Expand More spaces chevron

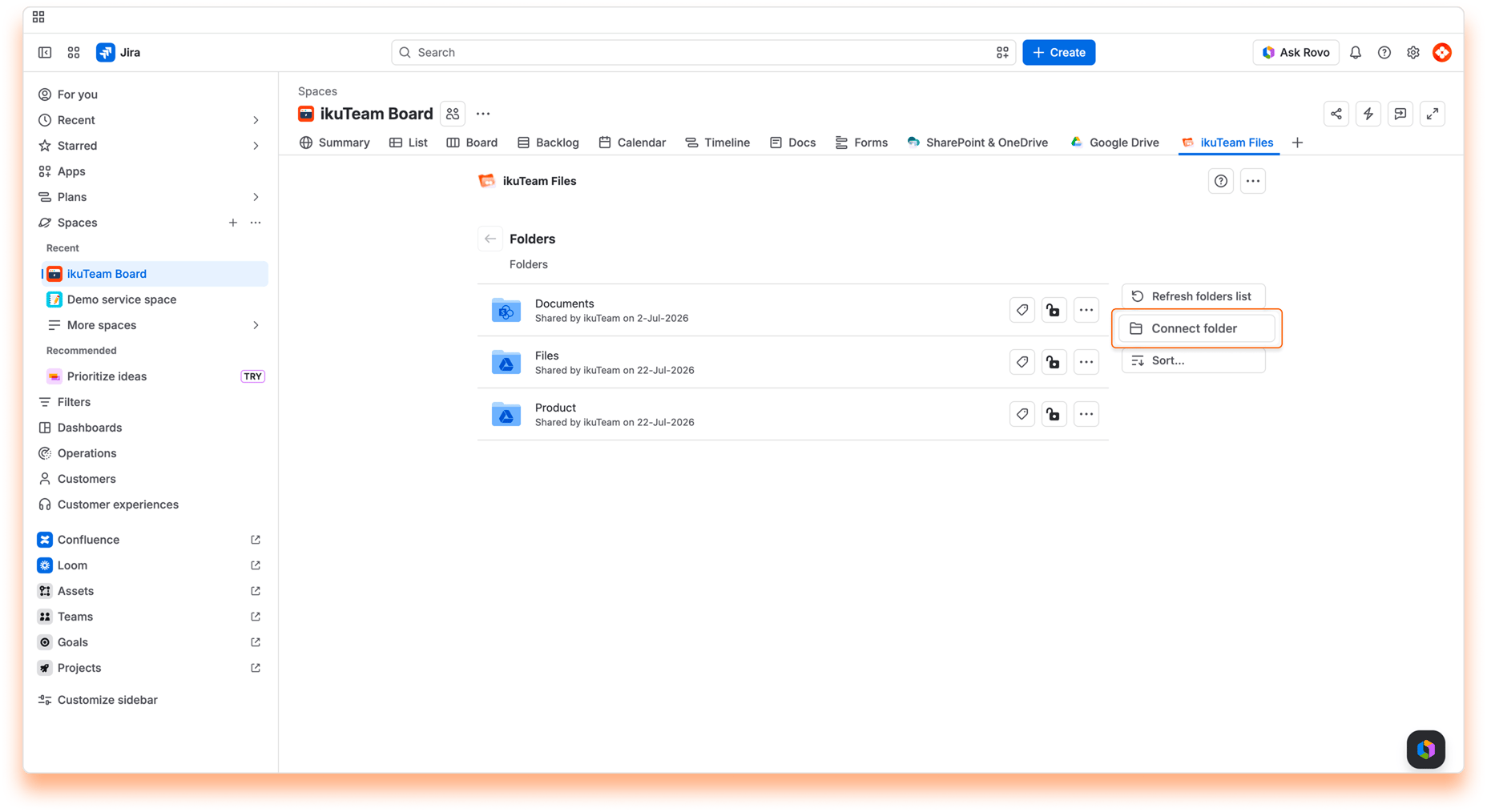[256, 325]
